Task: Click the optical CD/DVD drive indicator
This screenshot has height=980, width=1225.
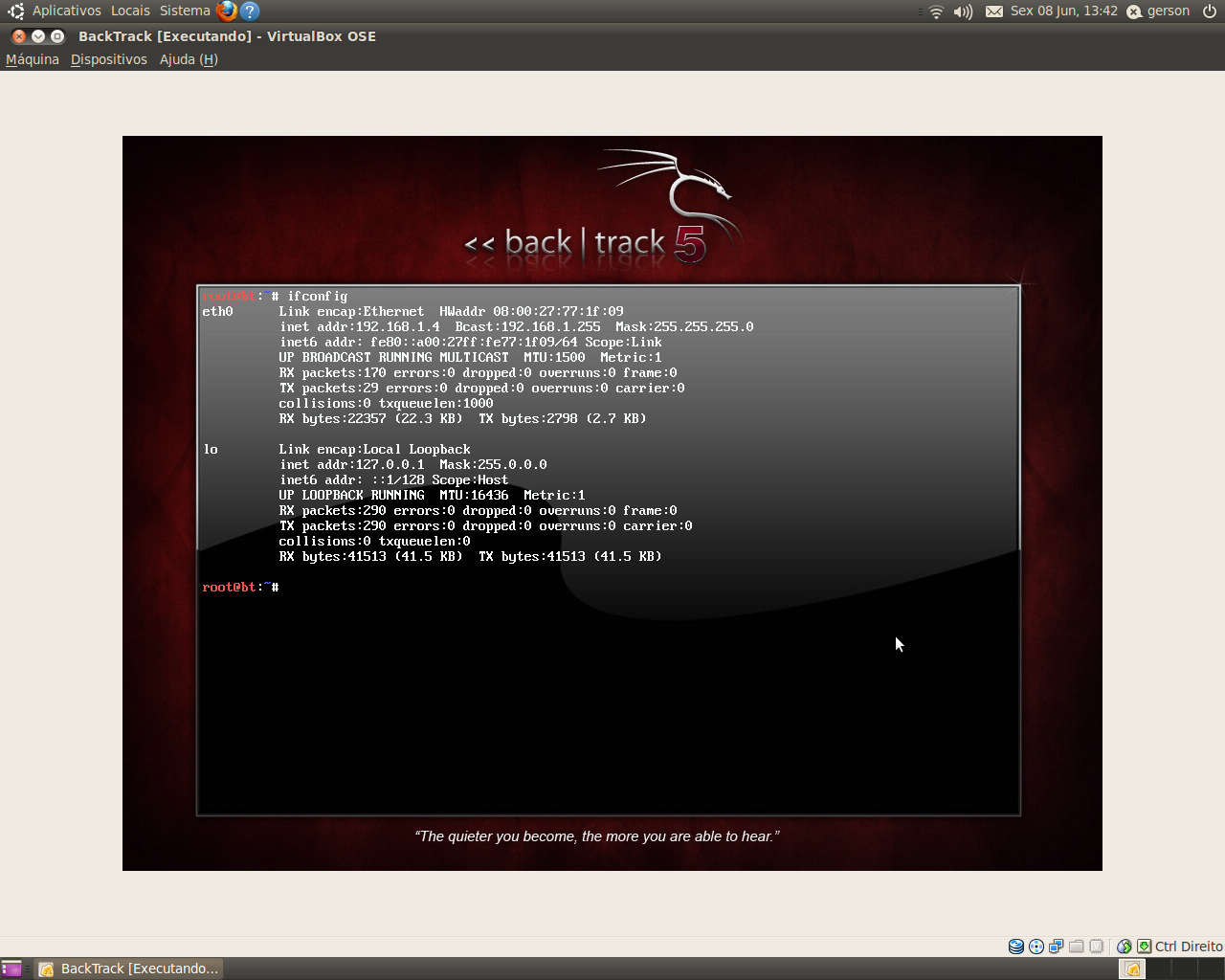Action: pos(1036,947)
